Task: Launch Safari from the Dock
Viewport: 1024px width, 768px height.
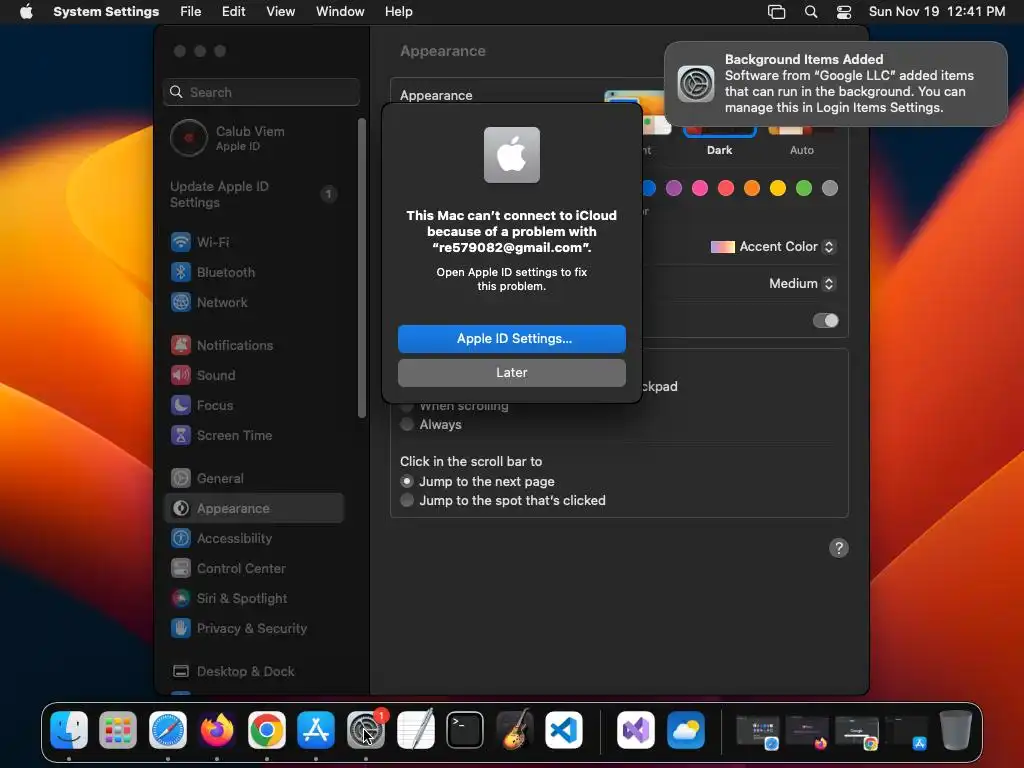Action: click(x=168, y=730)
